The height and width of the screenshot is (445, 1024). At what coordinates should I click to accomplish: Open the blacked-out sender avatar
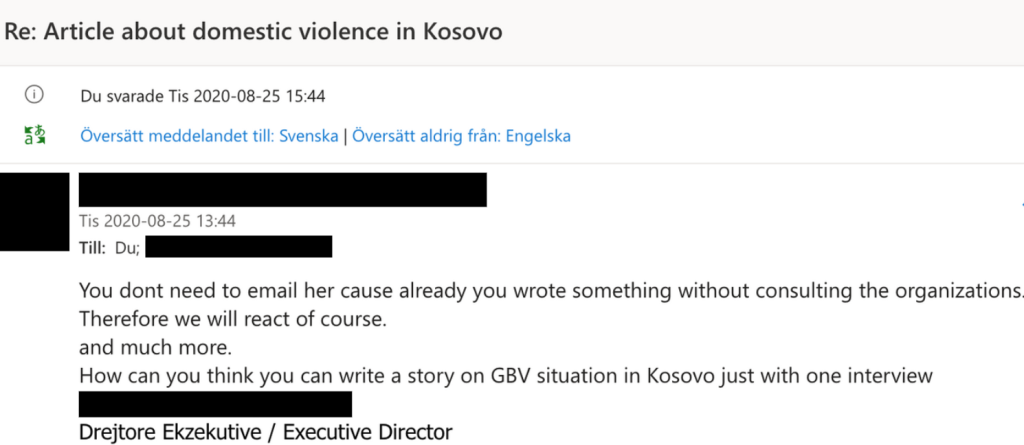pyautogui.click(x=34, y=212)
